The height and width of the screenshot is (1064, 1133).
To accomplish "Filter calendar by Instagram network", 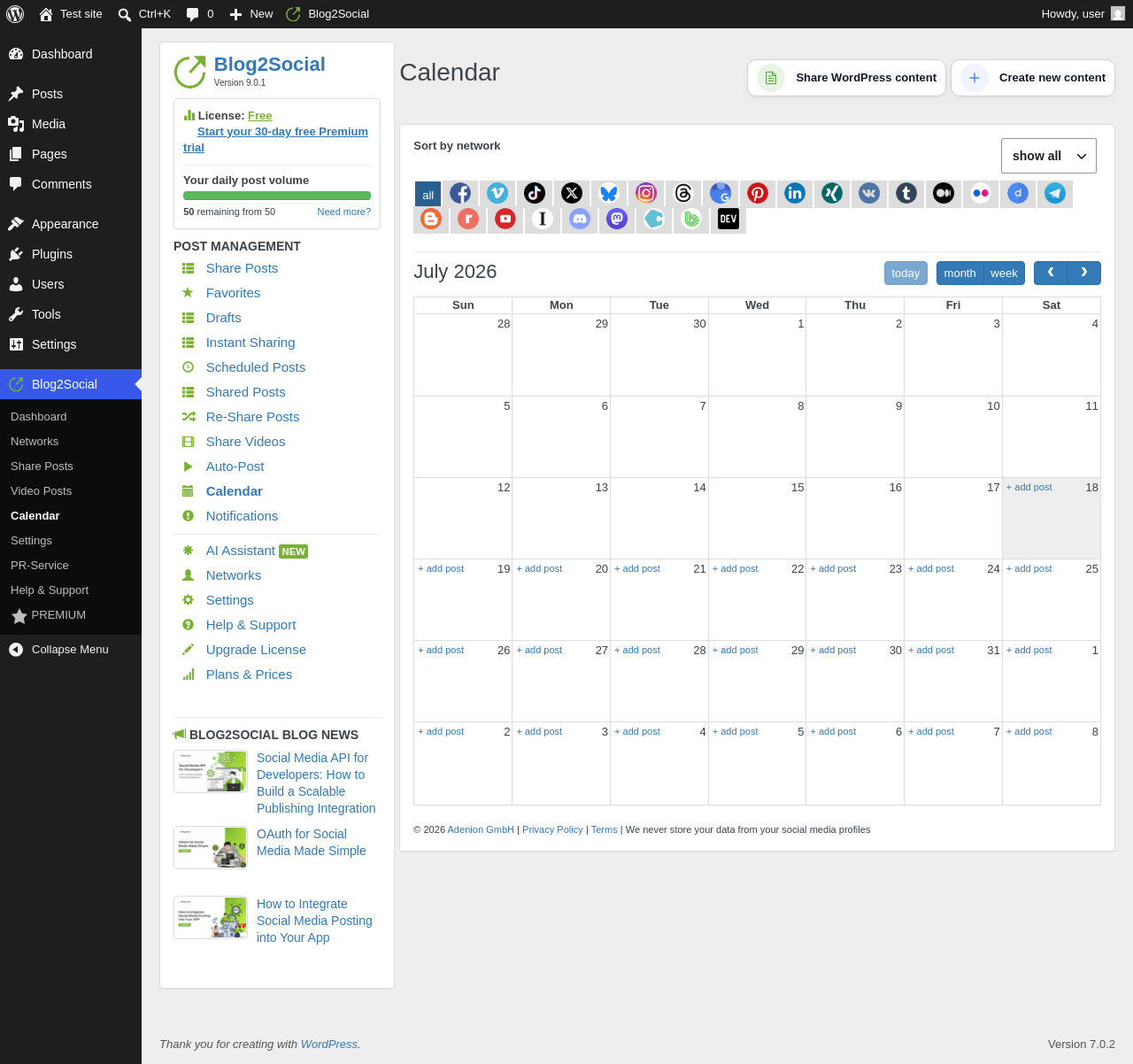I will pos(646,194).
